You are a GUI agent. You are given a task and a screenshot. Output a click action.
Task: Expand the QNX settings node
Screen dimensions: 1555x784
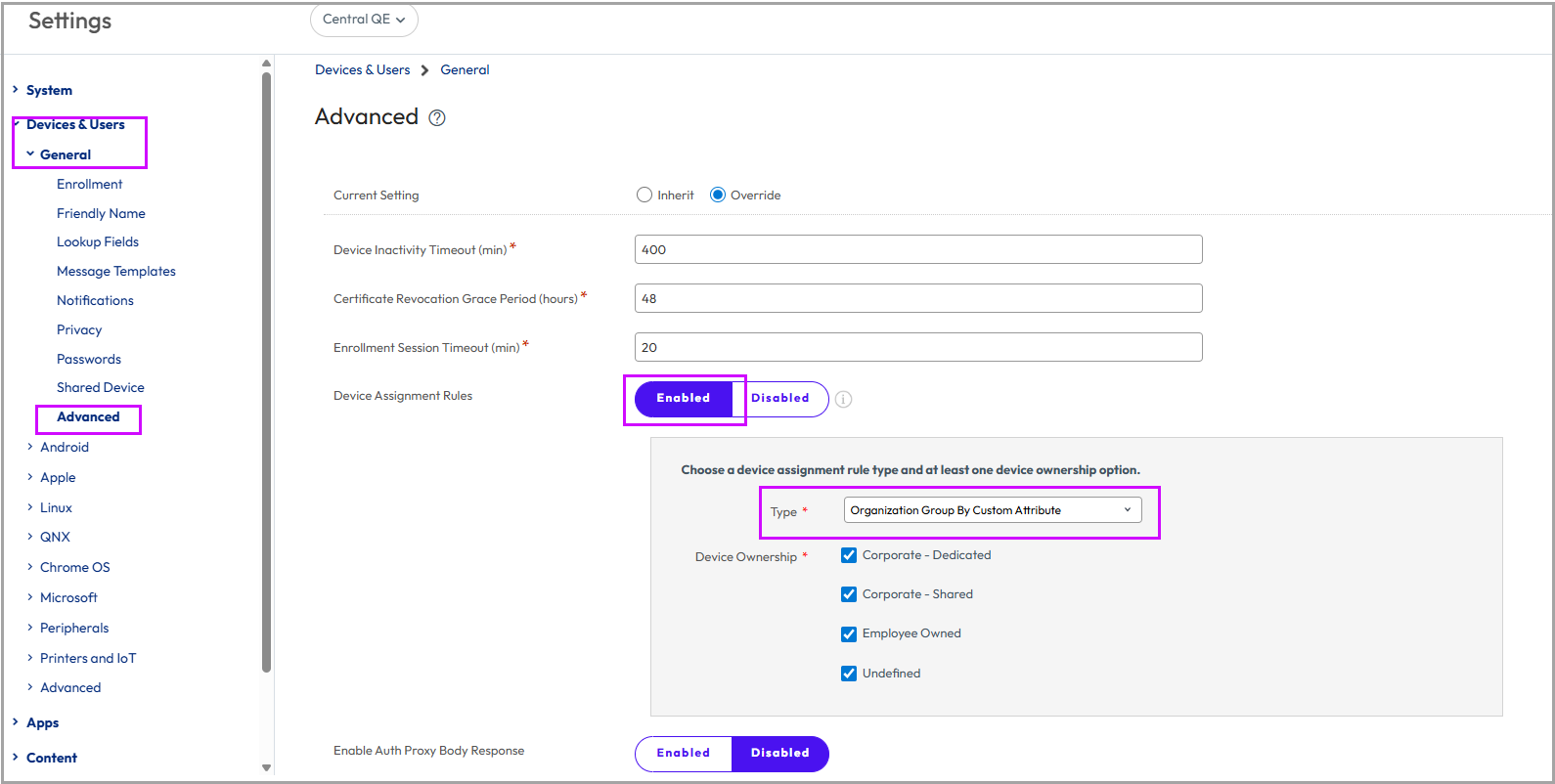[x=30, y=537]
